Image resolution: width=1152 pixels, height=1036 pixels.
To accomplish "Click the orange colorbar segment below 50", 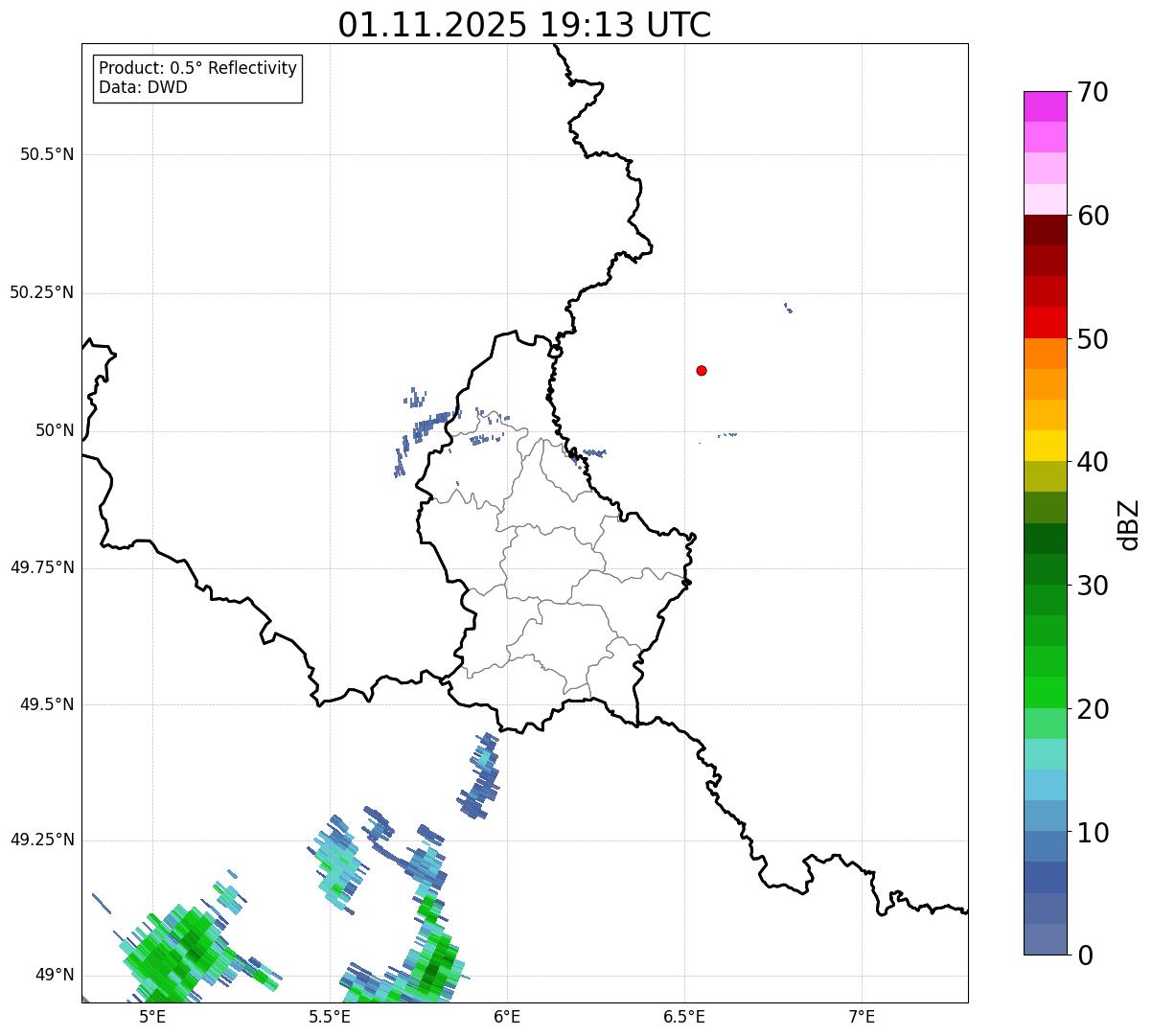I will [1045, 354].
